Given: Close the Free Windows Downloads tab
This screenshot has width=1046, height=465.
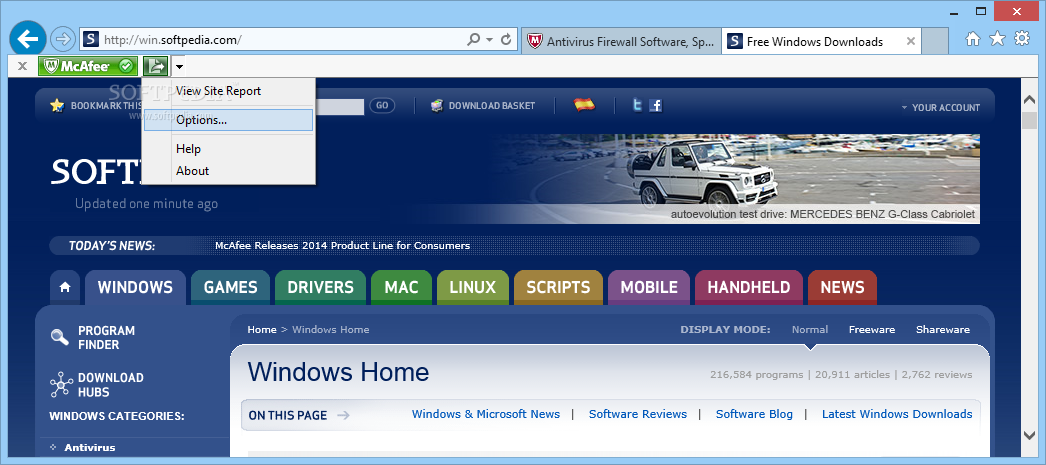Looking at the screenshot, I should (911, 41).
